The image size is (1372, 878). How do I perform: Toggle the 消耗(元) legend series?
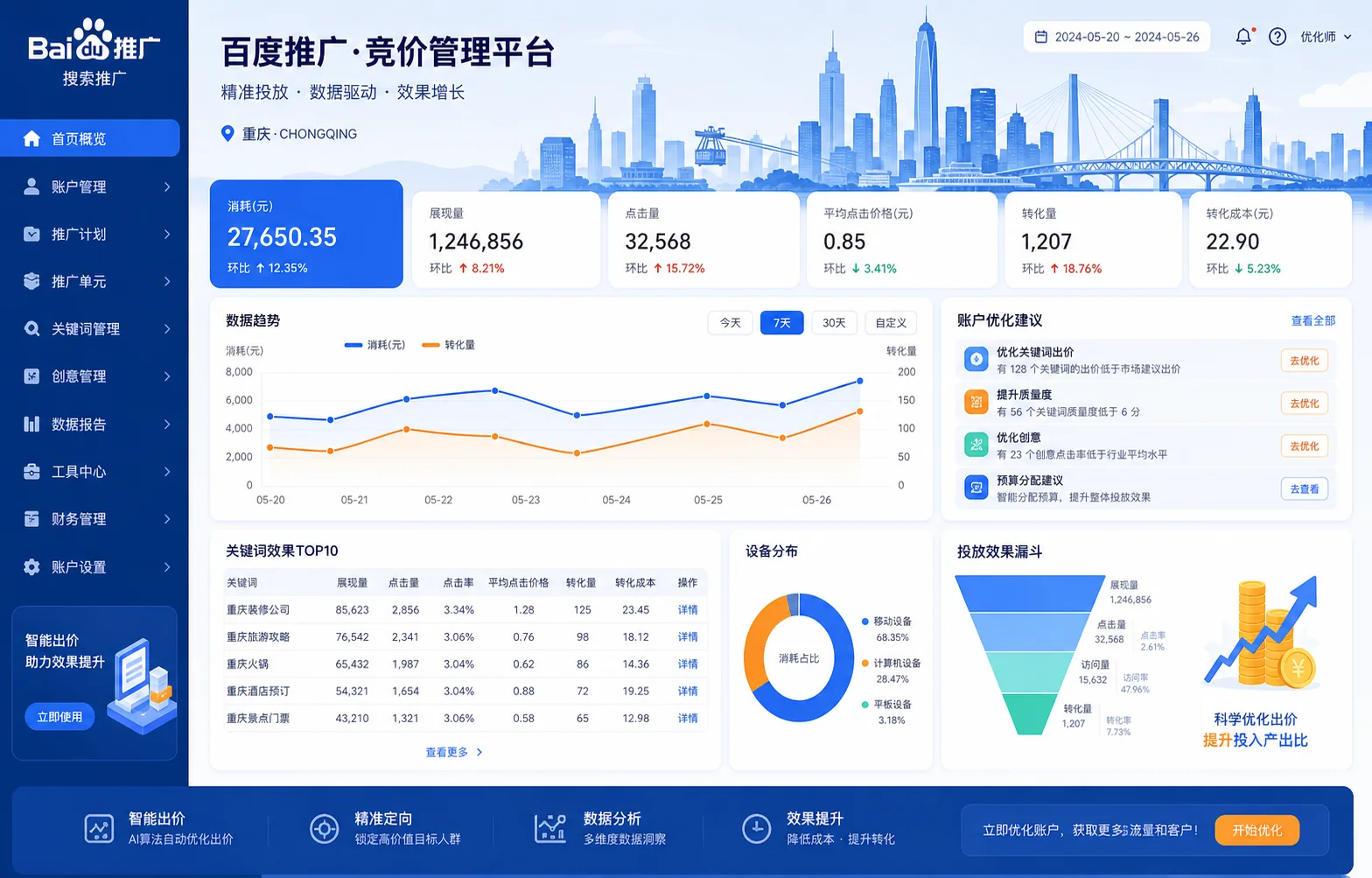point(375,345)
